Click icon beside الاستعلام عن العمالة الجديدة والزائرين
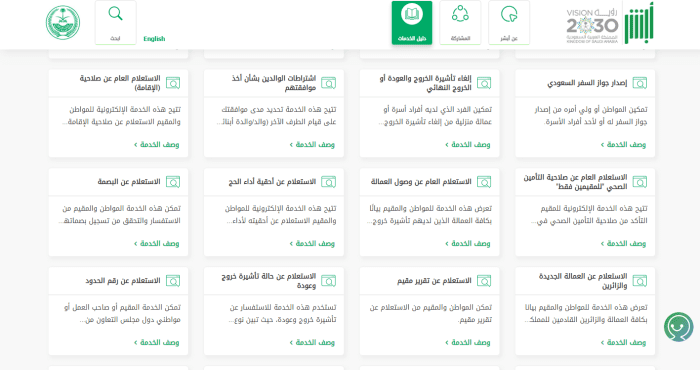This screenshot has height=370, width=700. tap(640, 281)
